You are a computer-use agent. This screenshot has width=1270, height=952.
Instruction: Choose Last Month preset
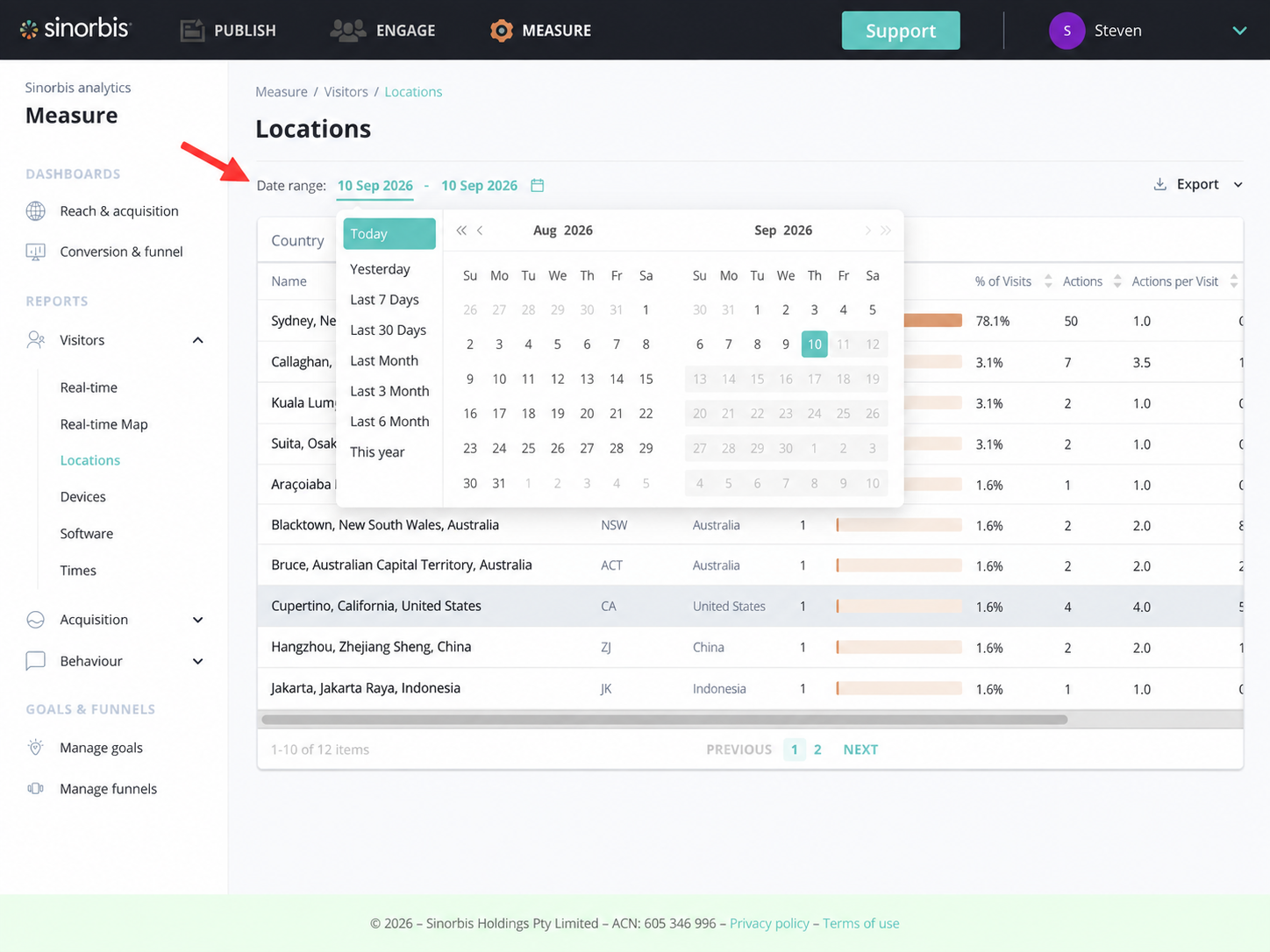[384, 361]
